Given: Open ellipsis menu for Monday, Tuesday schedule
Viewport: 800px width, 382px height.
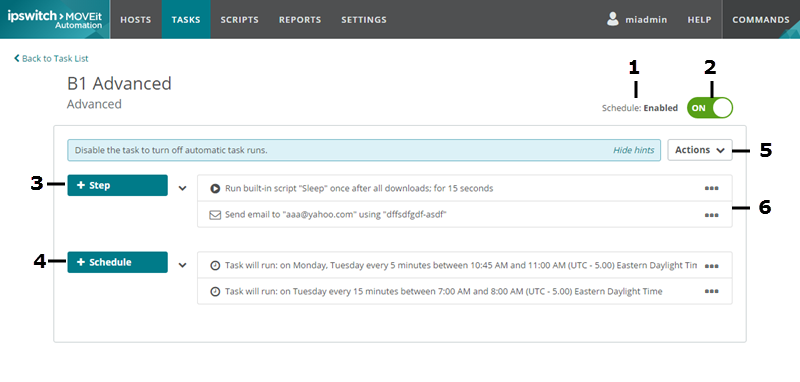Looking at the screenshot, I should tap(711, 266).
